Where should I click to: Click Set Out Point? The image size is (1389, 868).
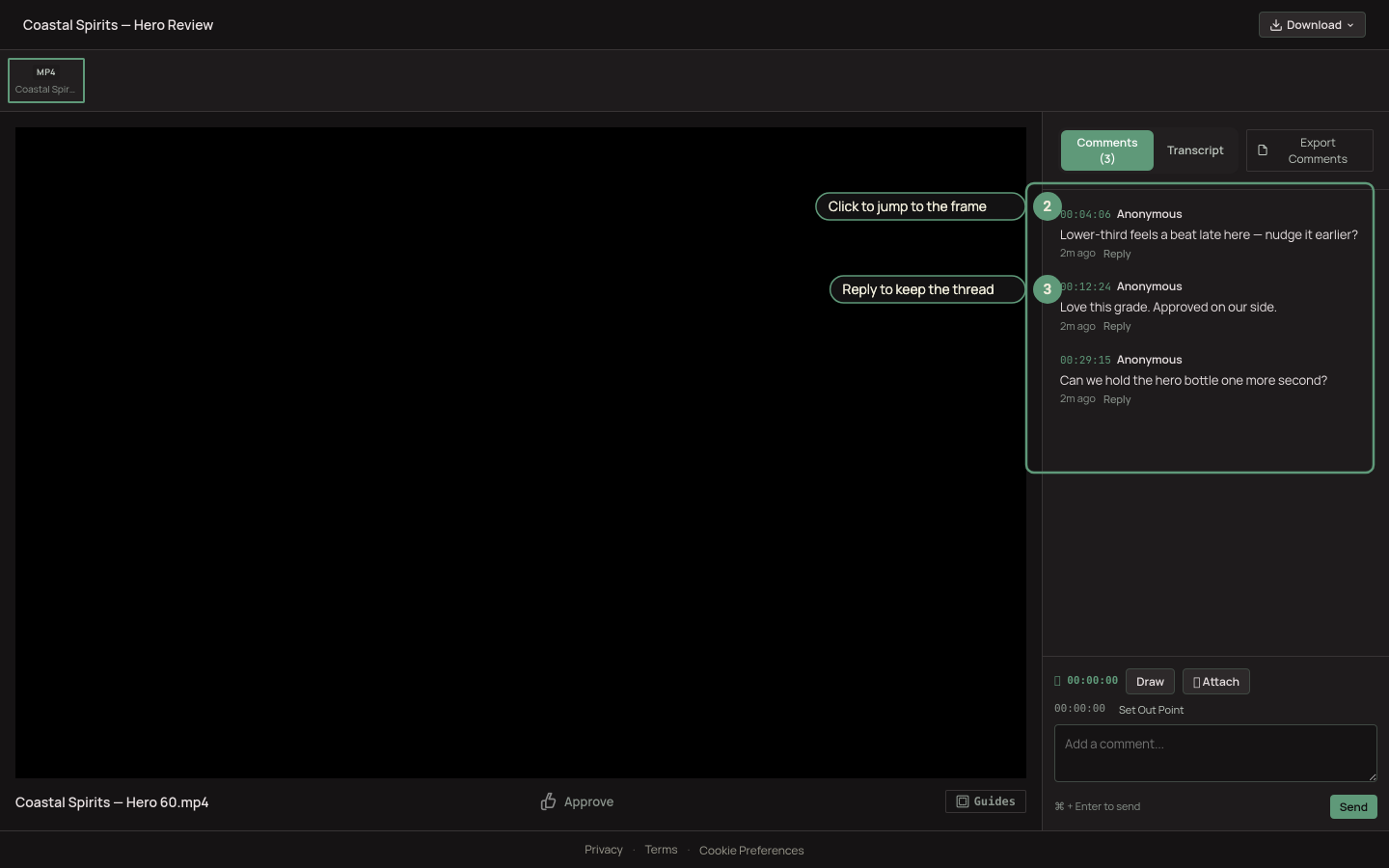click(1151, 710)
